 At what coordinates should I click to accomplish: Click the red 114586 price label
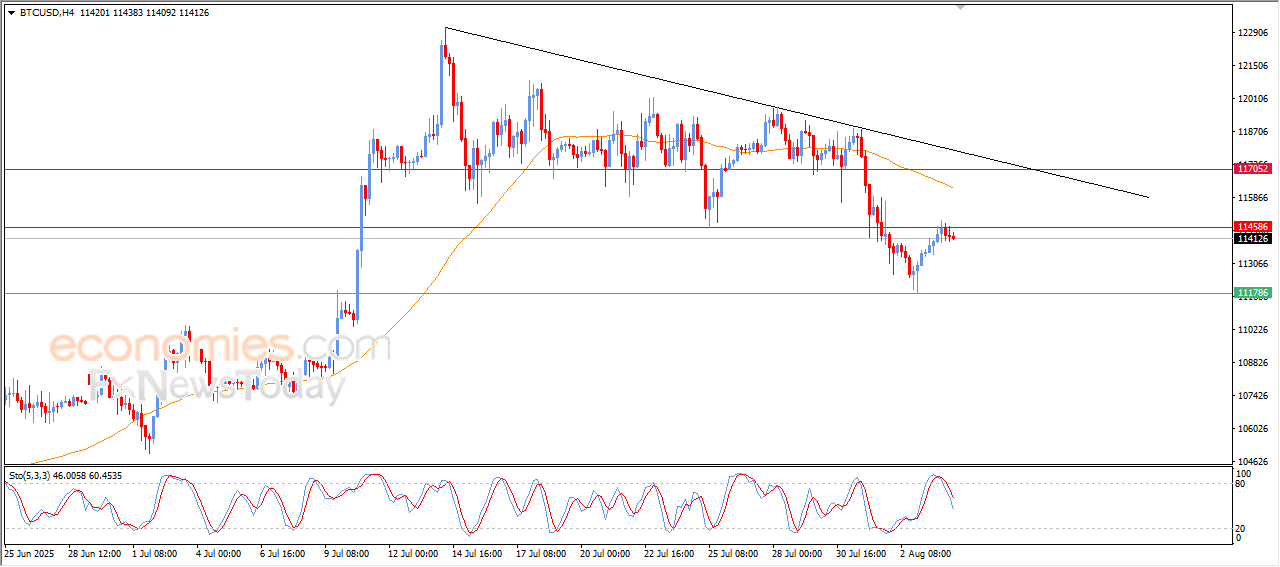(1254, 228)
